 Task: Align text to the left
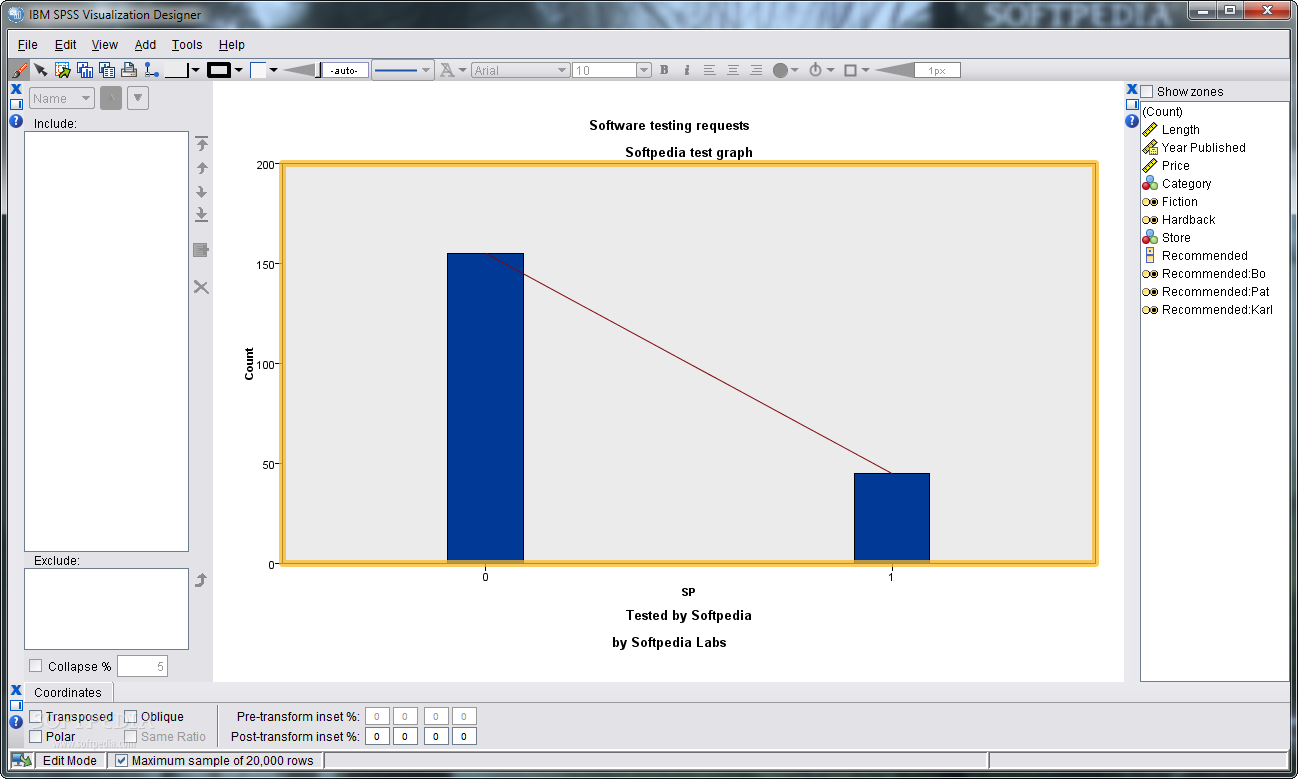[x=710, y=70]
